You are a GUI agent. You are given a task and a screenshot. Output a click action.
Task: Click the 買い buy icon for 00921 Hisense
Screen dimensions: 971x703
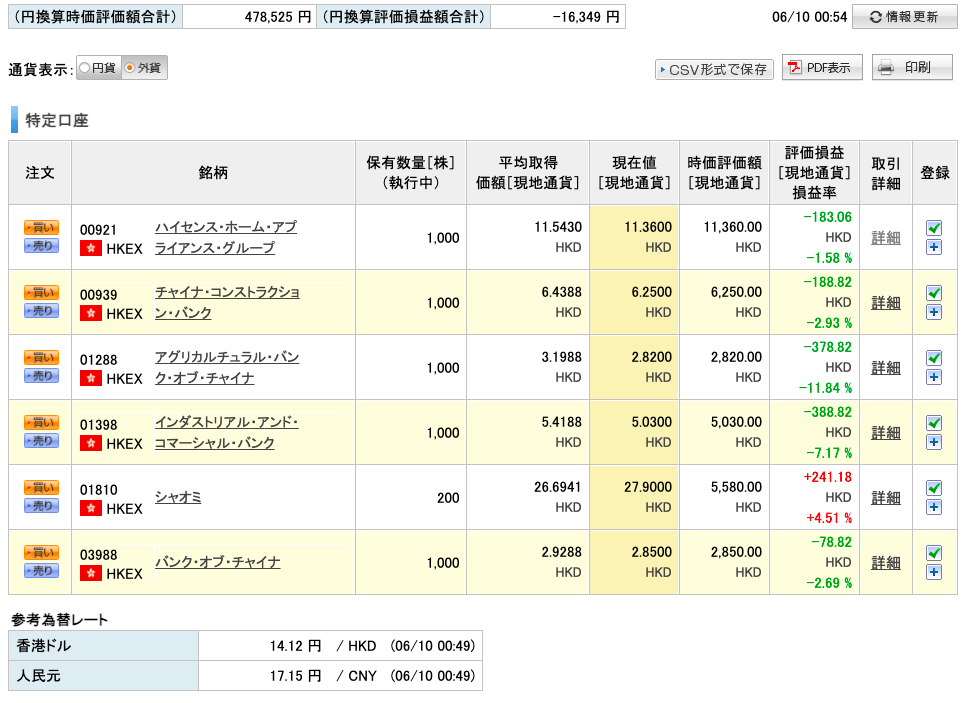(x=41, y=227)
